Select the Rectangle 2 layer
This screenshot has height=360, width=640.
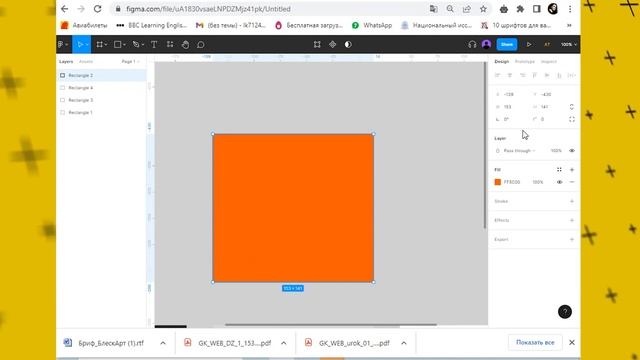tap(101, 75)
